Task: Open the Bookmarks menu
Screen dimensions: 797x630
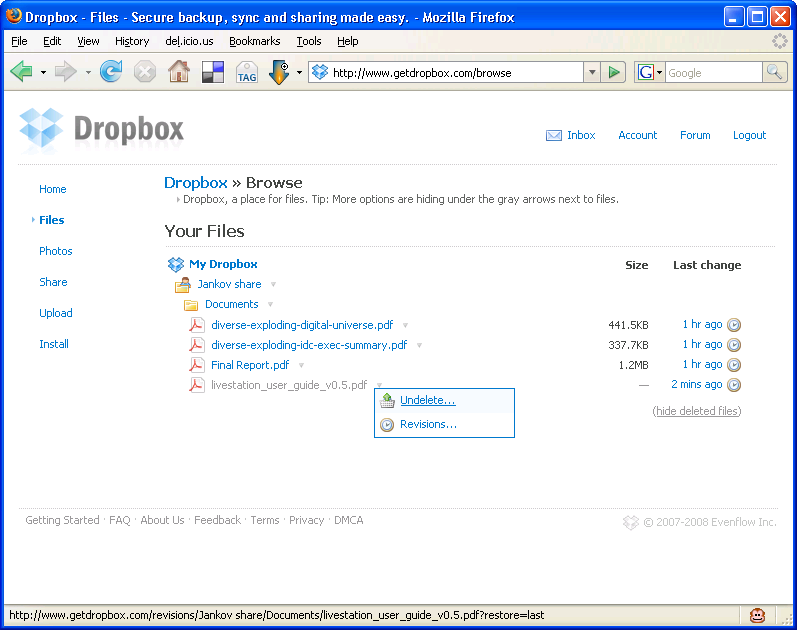Action: click(x=255, y=41)
